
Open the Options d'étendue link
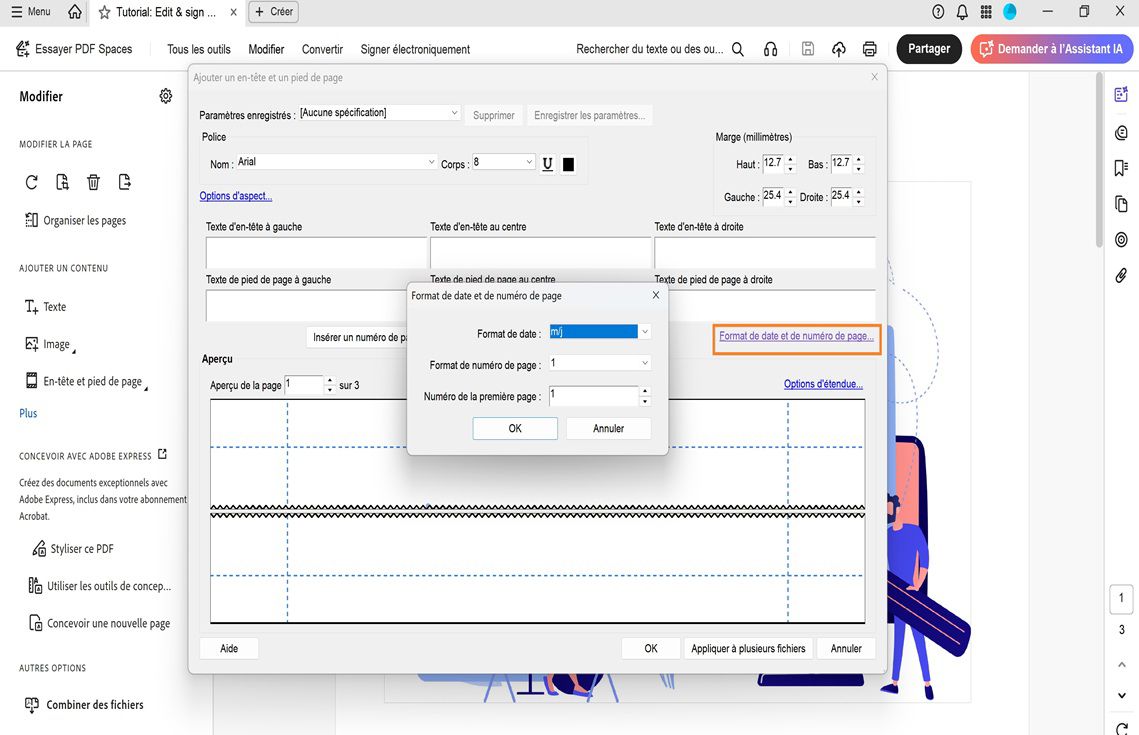[823, 383]
